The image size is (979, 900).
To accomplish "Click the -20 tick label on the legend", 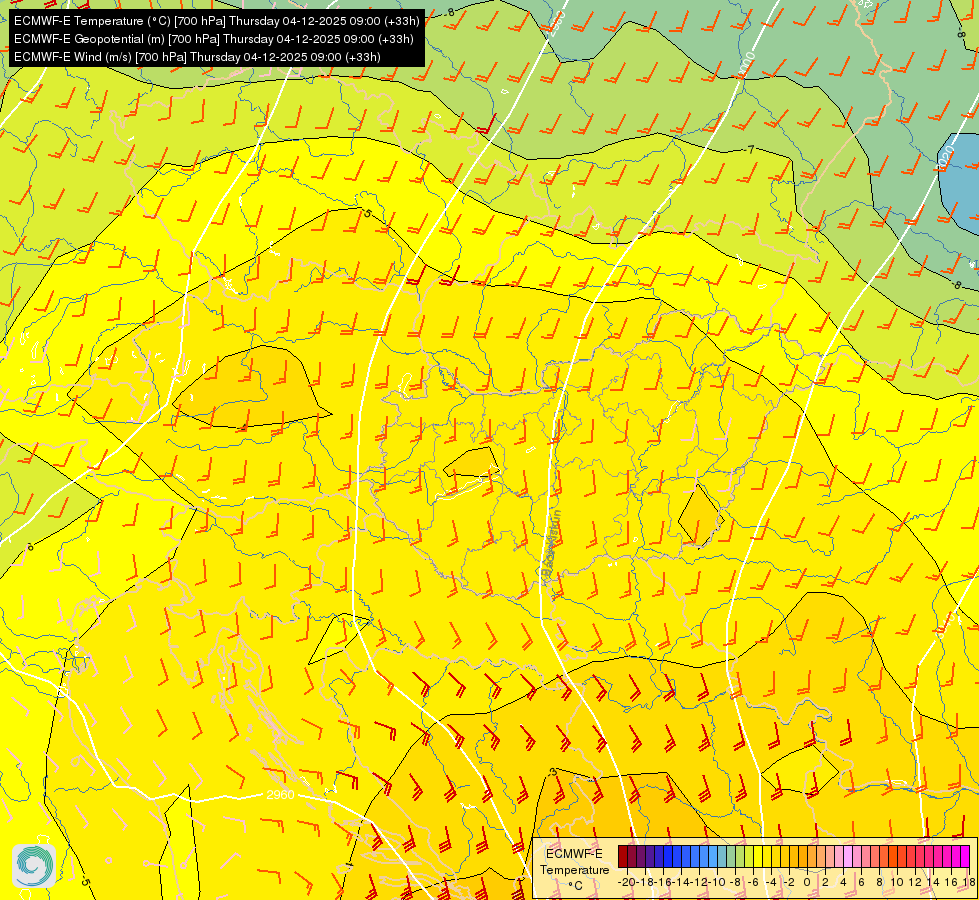I will (x=627, y=883).
